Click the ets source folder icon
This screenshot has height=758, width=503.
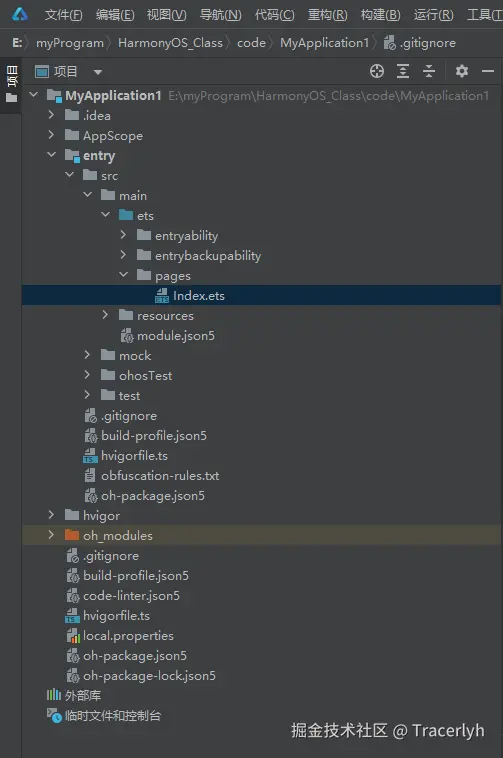pyautogui.click(x=126, y=215)
